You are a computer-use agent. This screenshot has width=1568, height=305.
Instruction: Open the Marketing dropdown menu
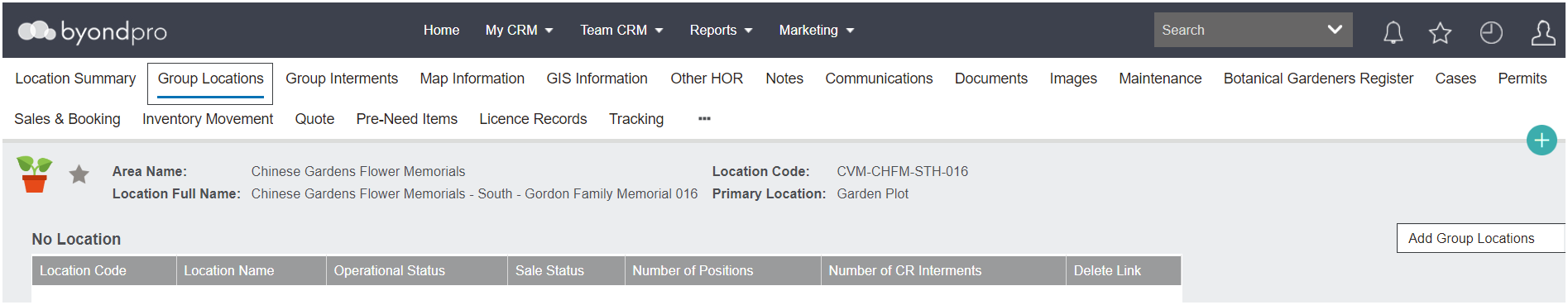(x=816, y=30)
